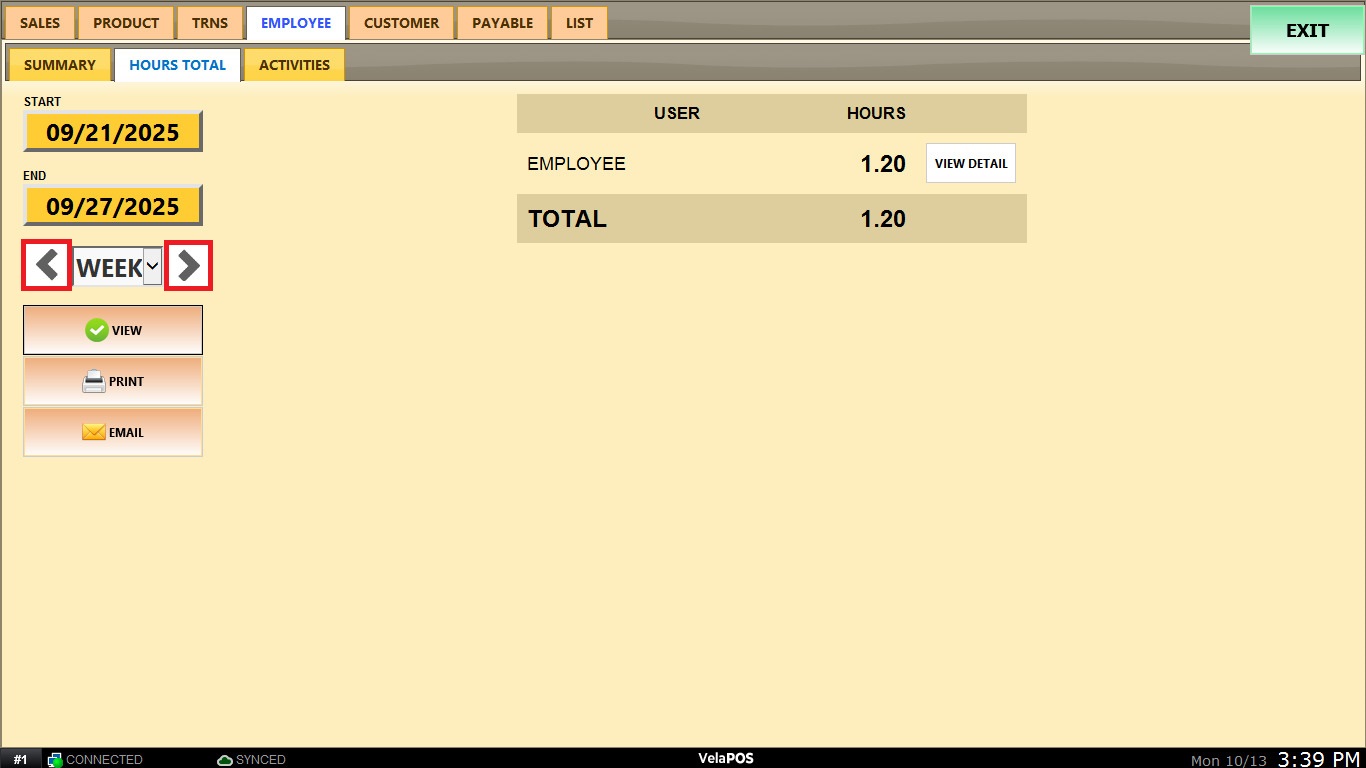Click the next period right arrow
Image resolution: width=1366 pixels, height=768 pixels.
click(188, 266)
